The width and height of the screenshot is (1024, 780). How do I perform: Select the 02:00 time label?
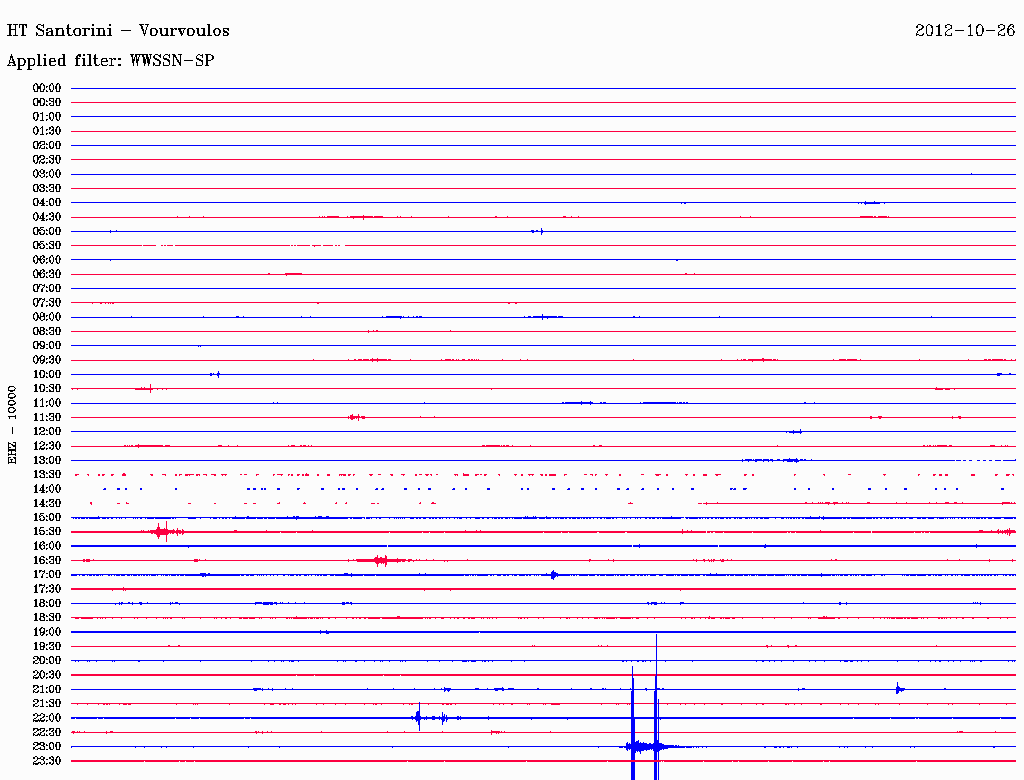(47, 145)
